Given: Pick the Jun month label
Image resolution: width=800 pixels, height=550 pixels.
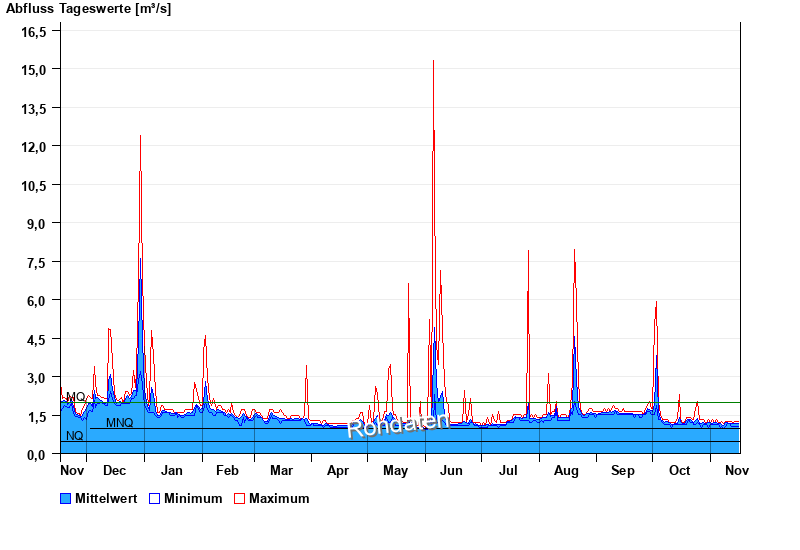Looking at the screenshot, I should tap(452, 470).
